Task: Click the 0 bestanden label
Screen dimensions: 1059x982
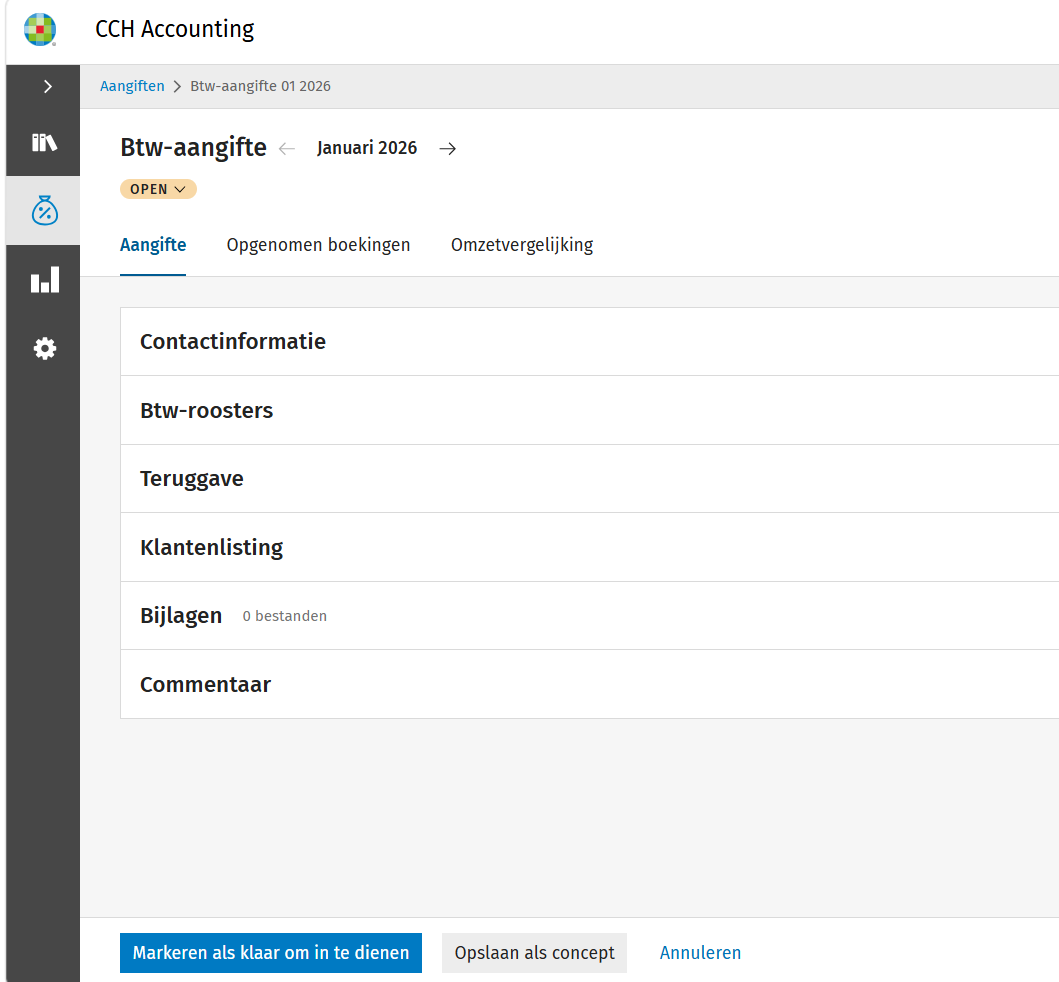Action: pos(284,616)
